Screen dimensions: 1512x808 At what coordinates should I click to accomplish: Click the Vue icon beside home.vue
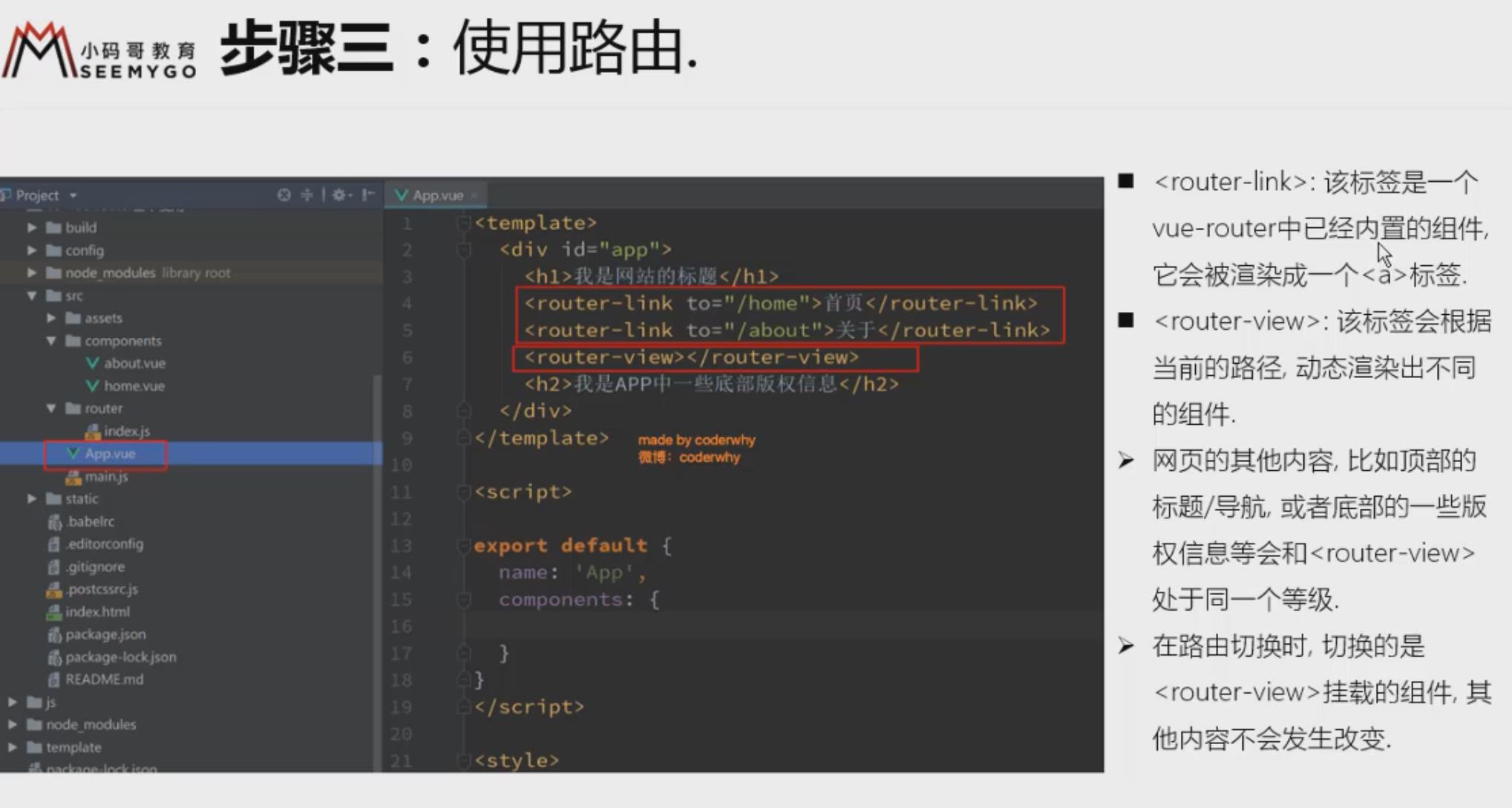click(x=92, y=386)
